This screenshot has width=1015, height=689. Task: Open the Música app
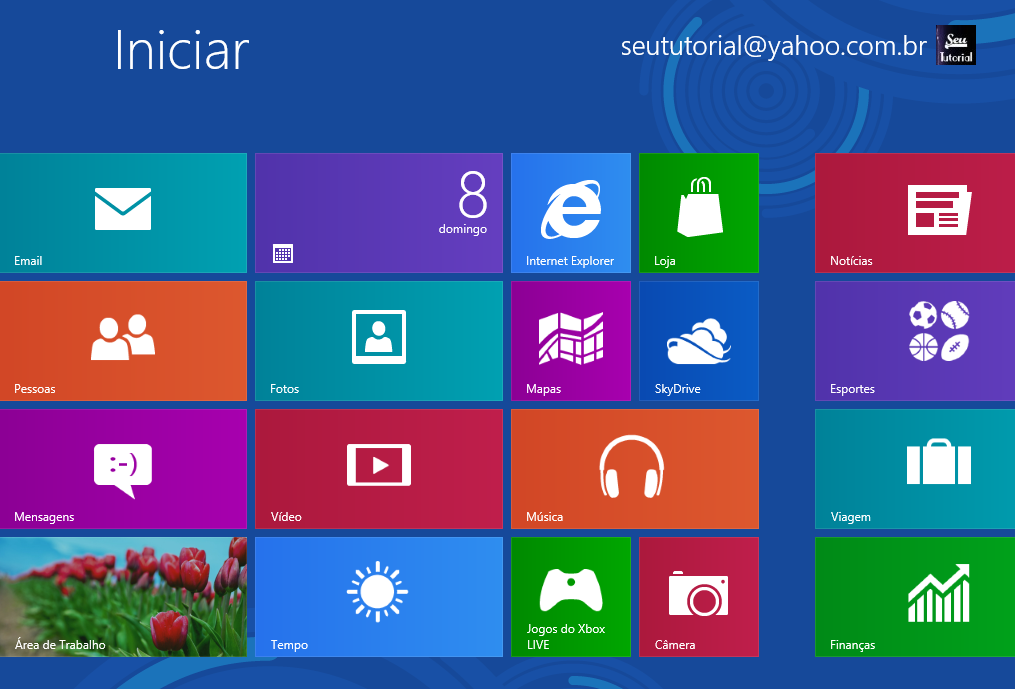[x=634, y=468]
